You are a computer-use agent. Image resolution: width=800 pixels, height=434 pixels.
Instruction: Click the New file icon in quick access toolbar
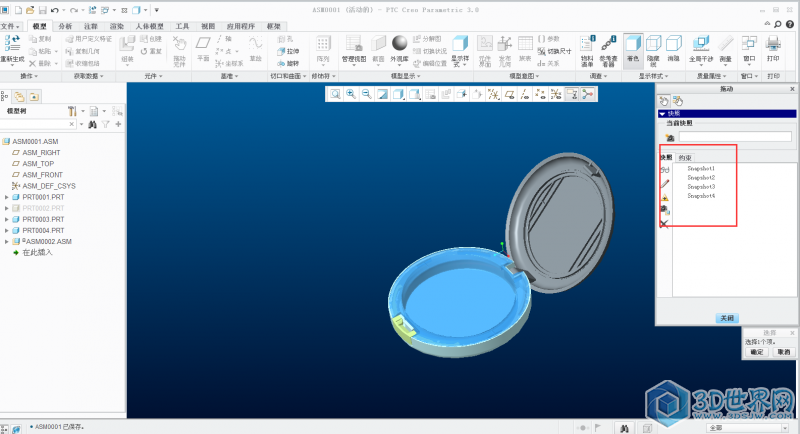pyautogui.click(x=18, y=10)
